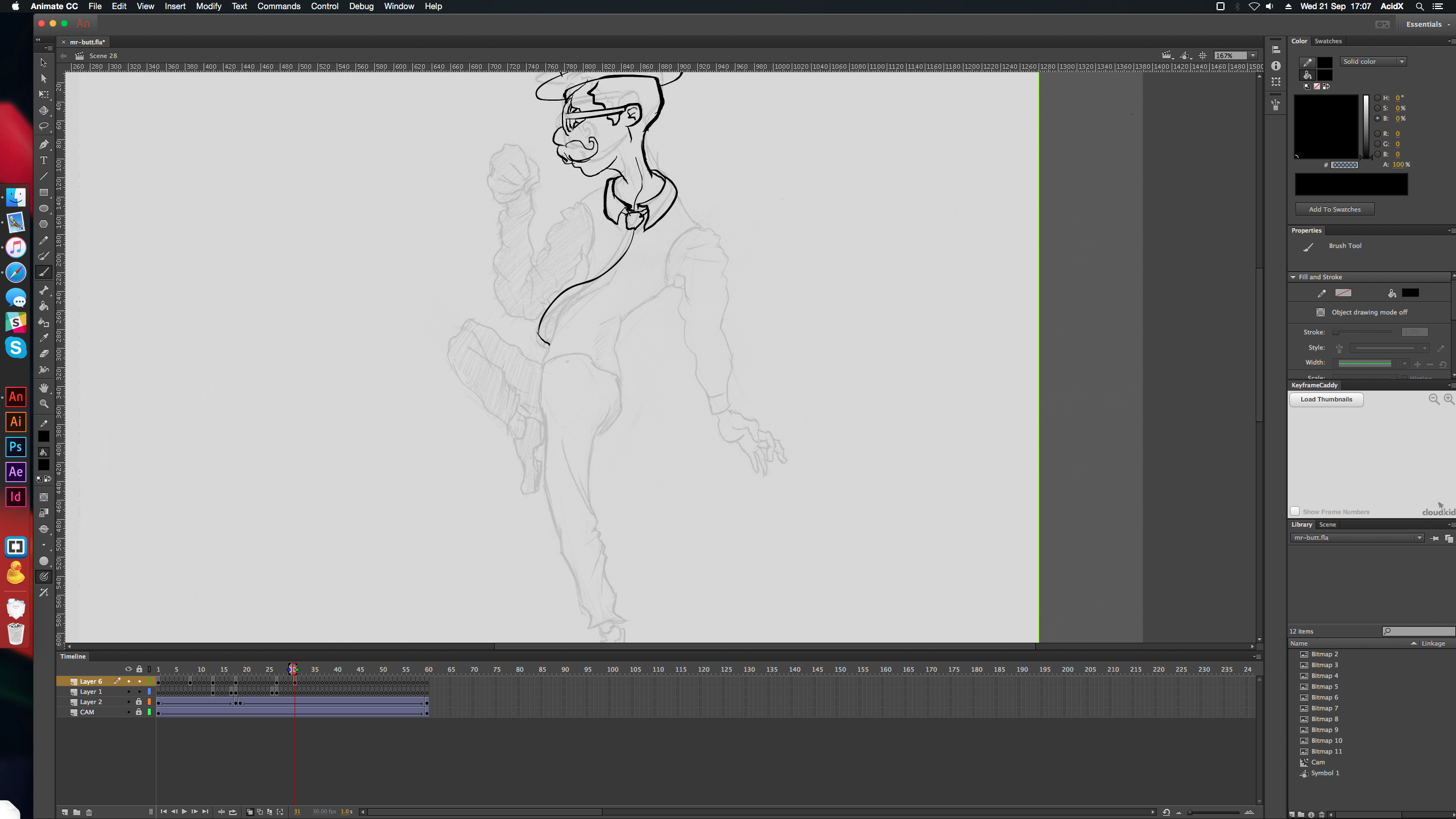Image resolution: width=1456 pixels, height=819 pixels.
Task: Select the Eyedropper tool
Action: click(44, 338)
